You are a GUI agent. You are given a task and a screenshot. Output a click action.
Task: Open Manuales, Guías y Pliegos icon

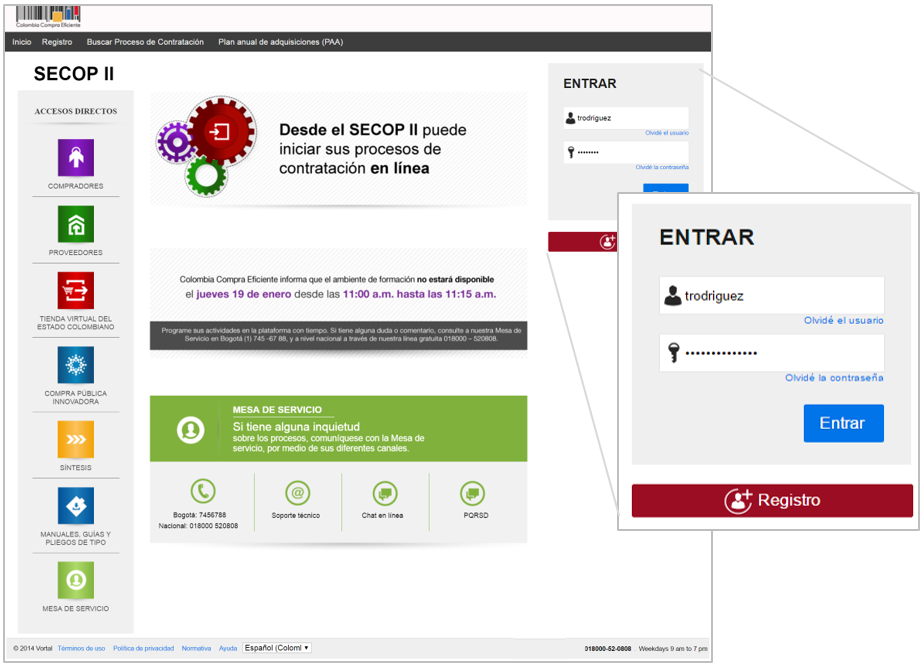click(x=76, y=506)
